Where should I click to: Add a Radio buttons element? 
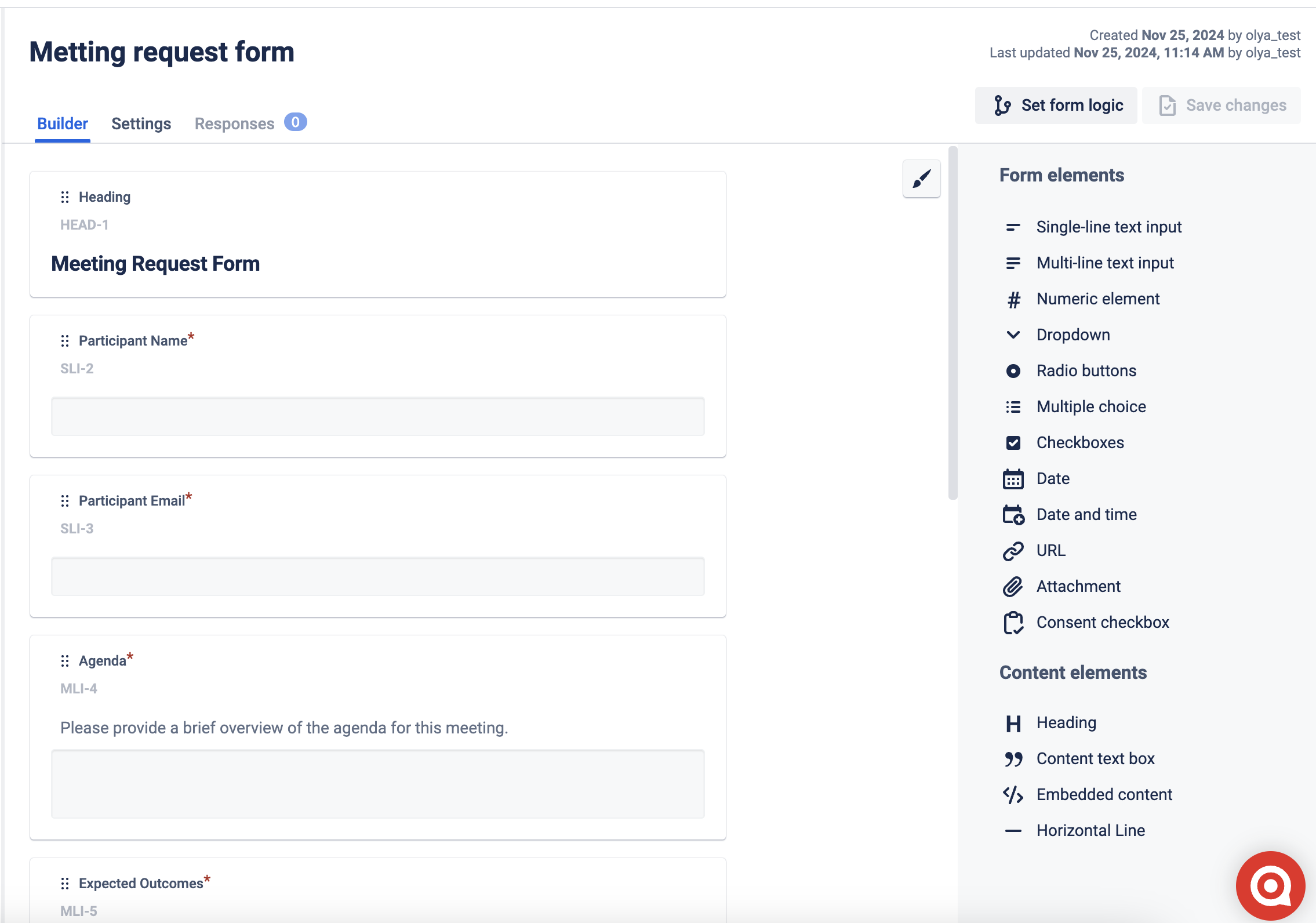(1085, 370)
